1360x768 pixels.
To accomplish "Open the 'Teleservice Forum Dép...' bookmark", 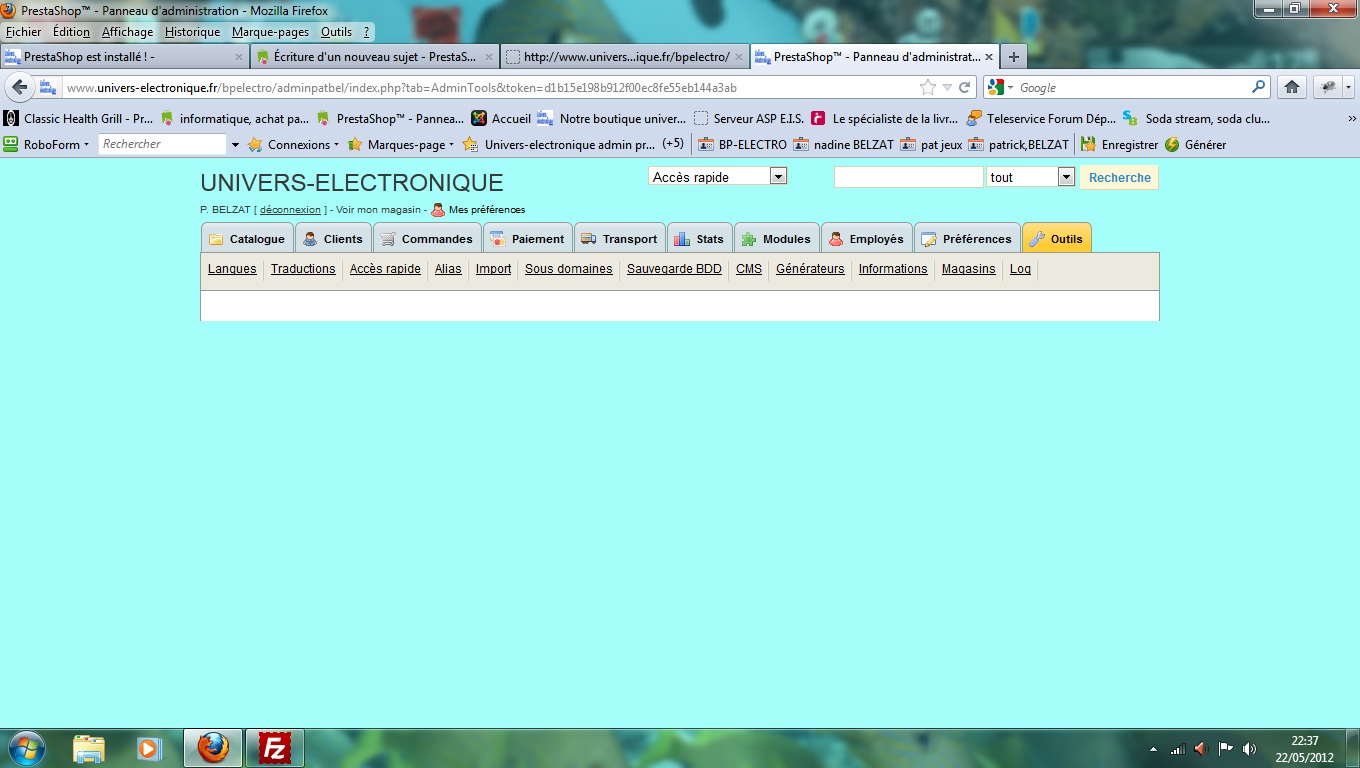I will click(1041, 118).
